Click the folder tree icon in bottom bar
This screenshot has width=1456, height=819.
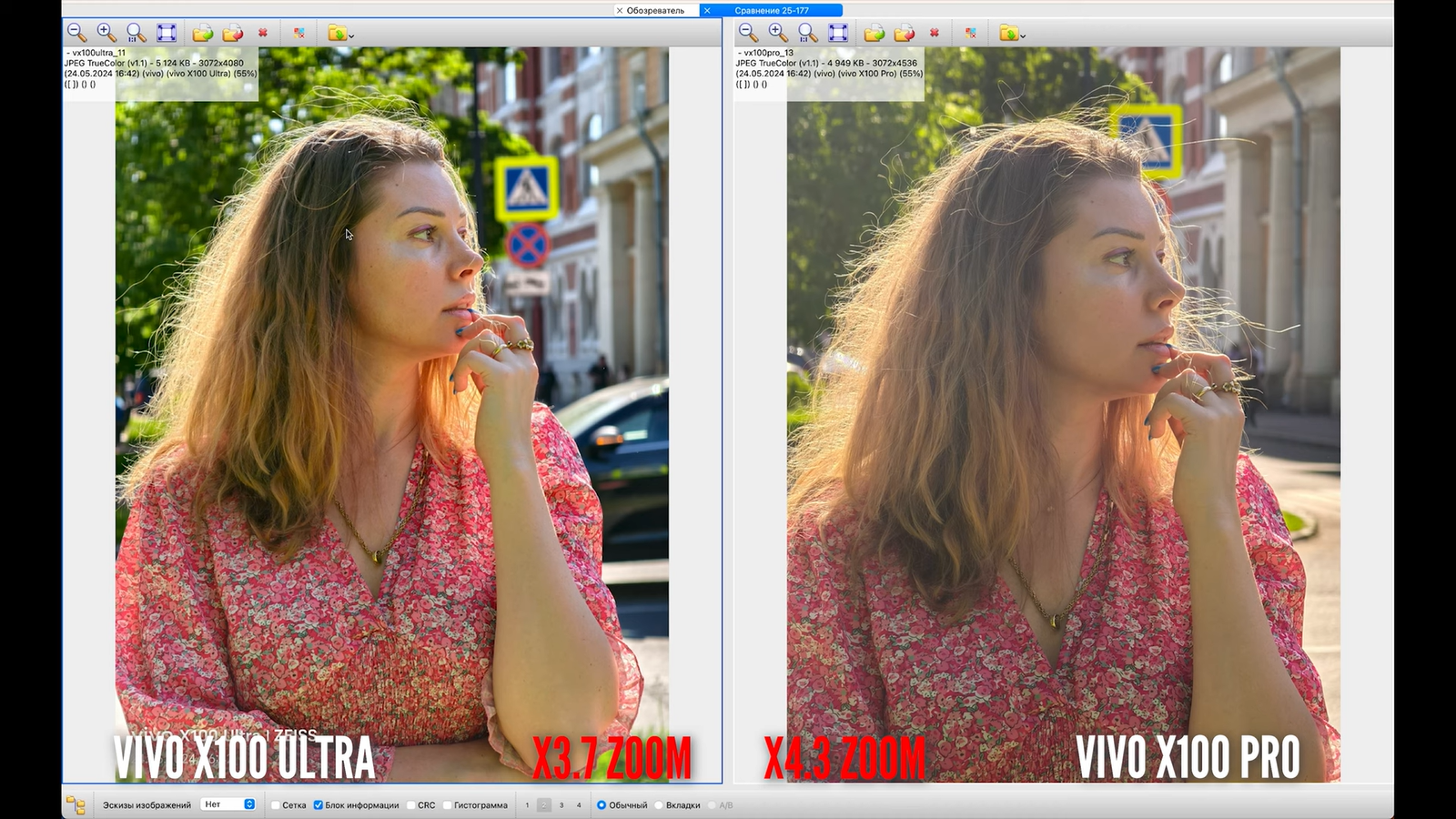click(76, 805)
